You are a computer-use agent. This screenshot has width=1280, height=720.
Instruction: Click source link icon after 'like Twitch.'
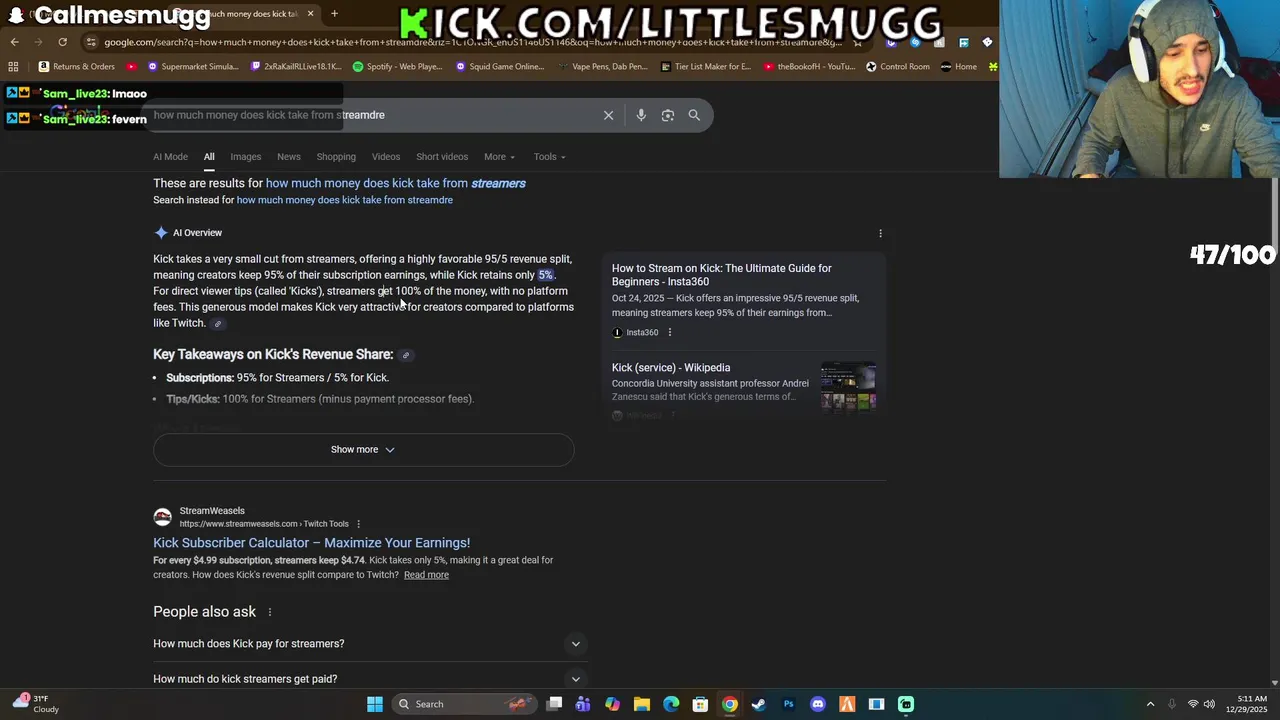218,324
